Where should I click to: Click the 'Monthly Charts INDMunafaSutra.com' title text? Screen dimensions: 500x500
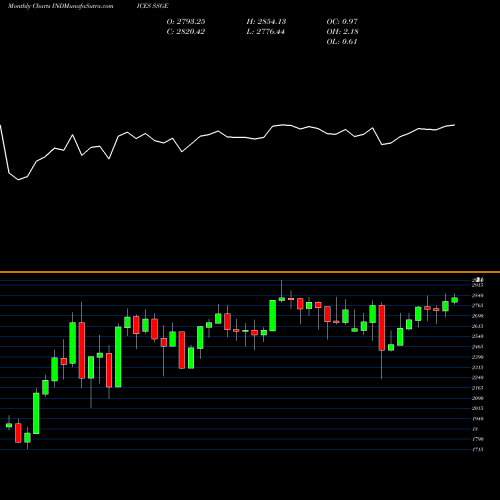(60, 6)
